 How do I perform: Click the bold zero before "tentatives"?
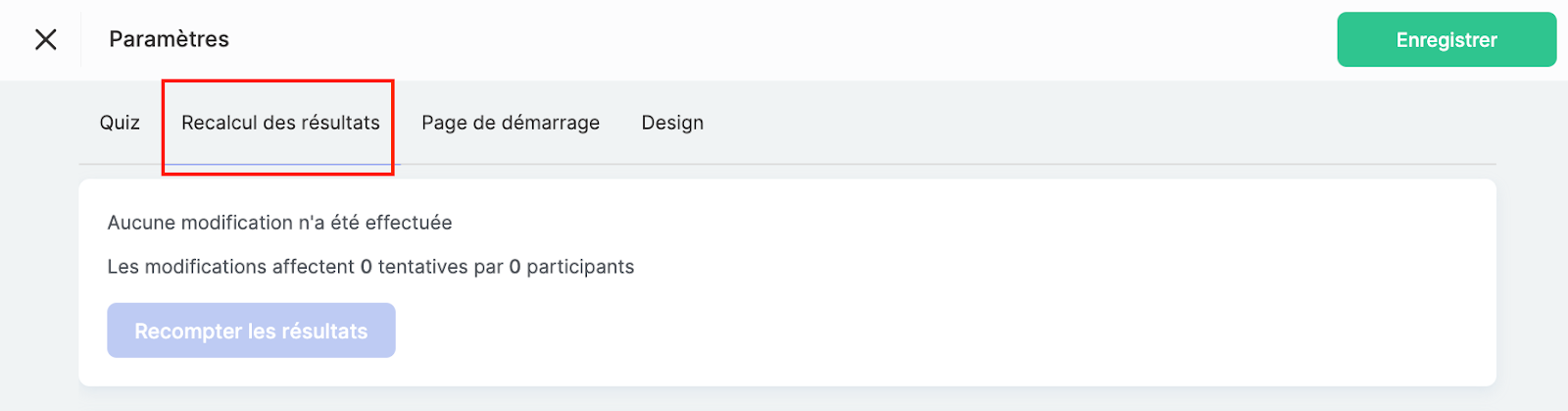pos(367,267)
